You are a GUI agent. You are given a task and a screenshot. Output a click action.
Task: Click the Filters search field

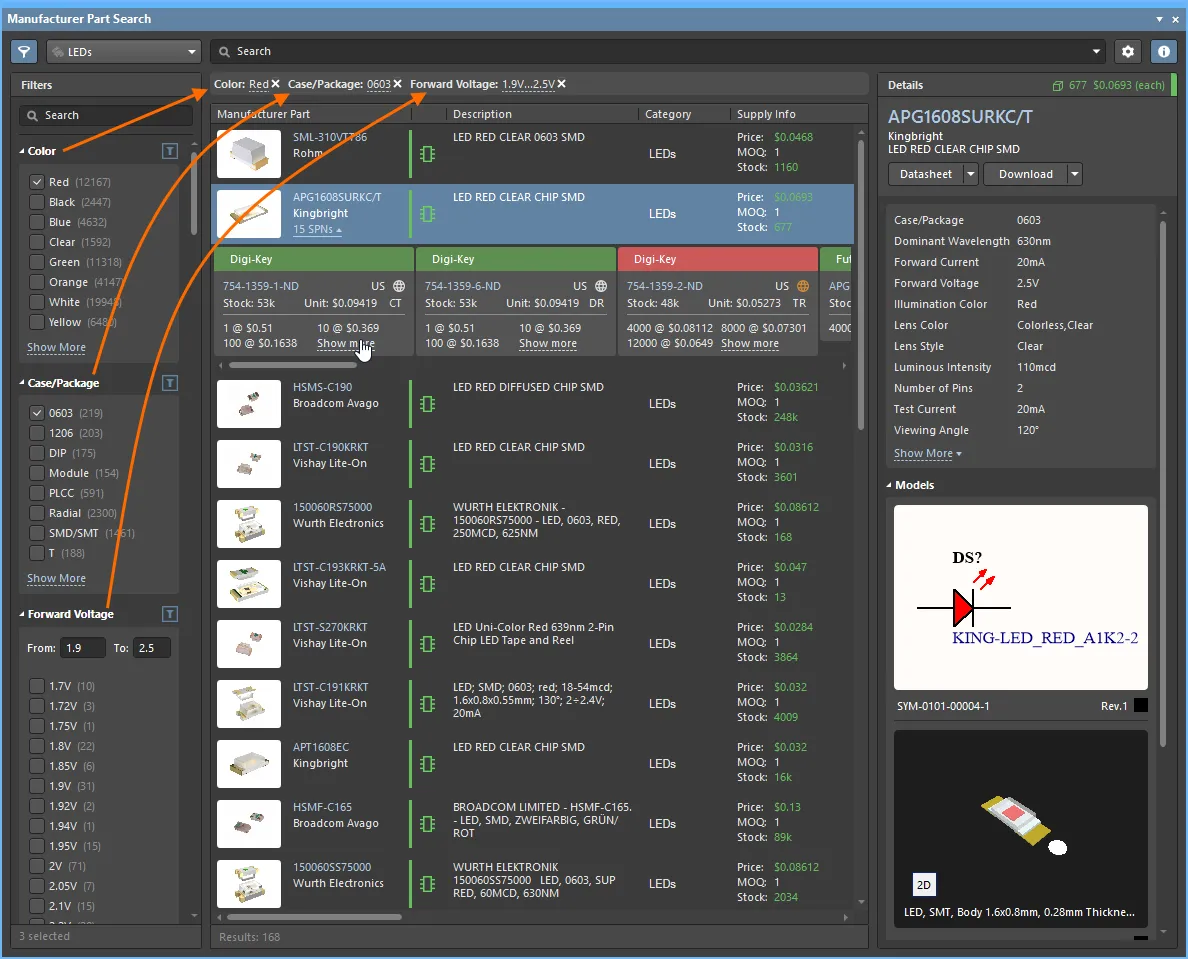tap(105, 115)
